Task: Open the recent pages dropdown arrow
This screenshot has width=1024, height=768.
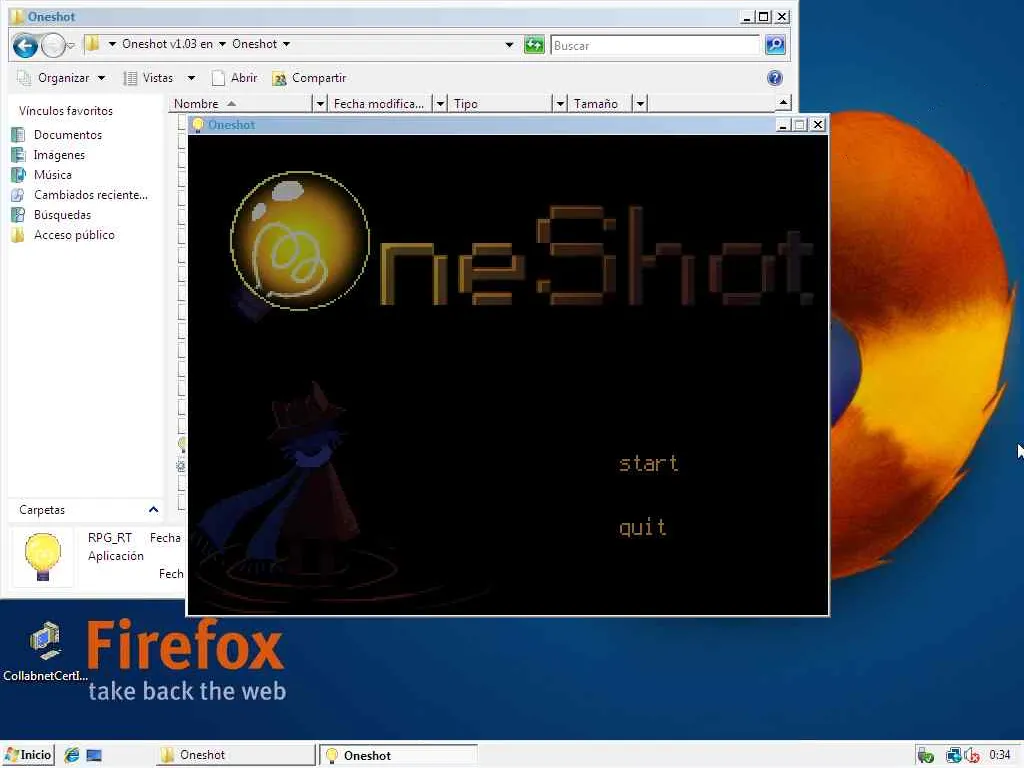Action: tap(71, 45)
